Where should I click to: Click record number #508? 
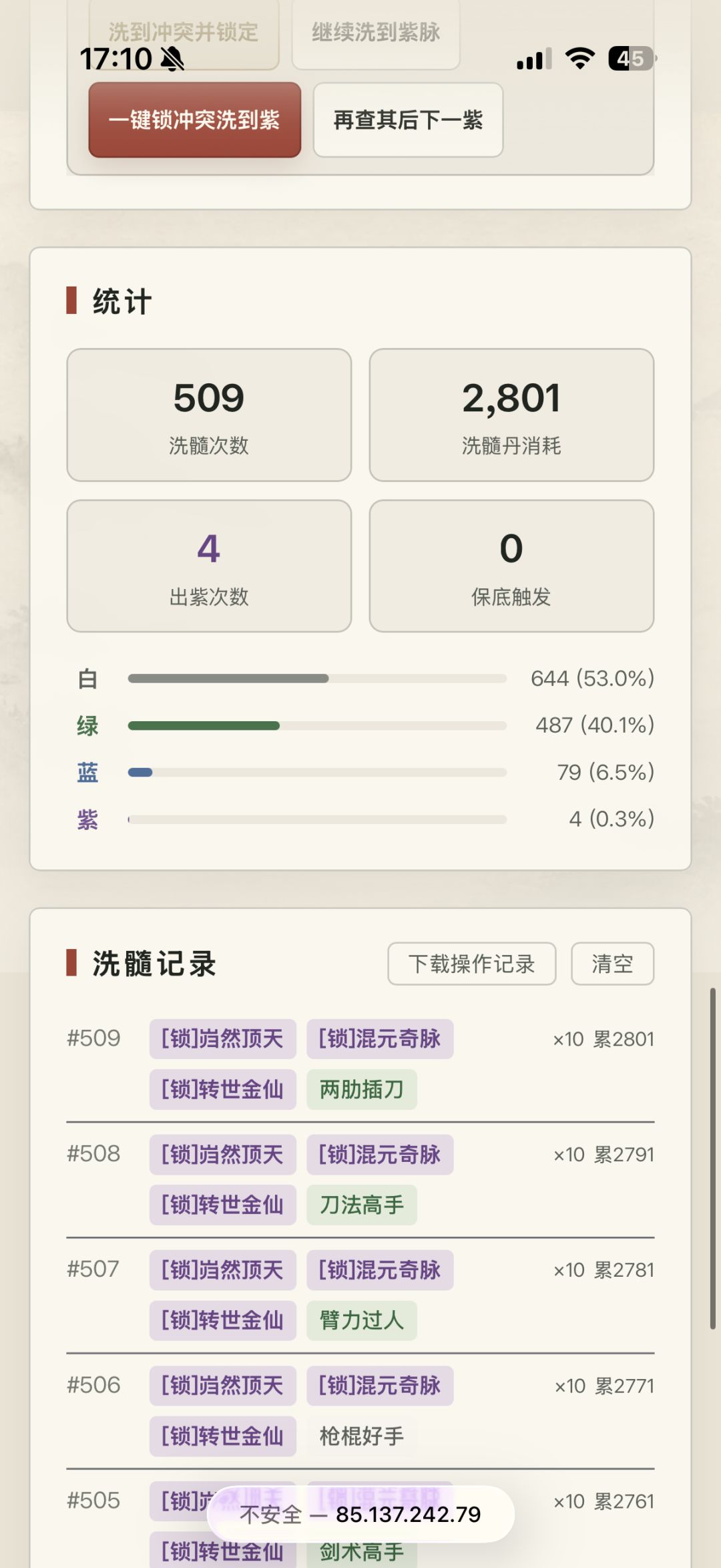click(x=93, y=1154)
